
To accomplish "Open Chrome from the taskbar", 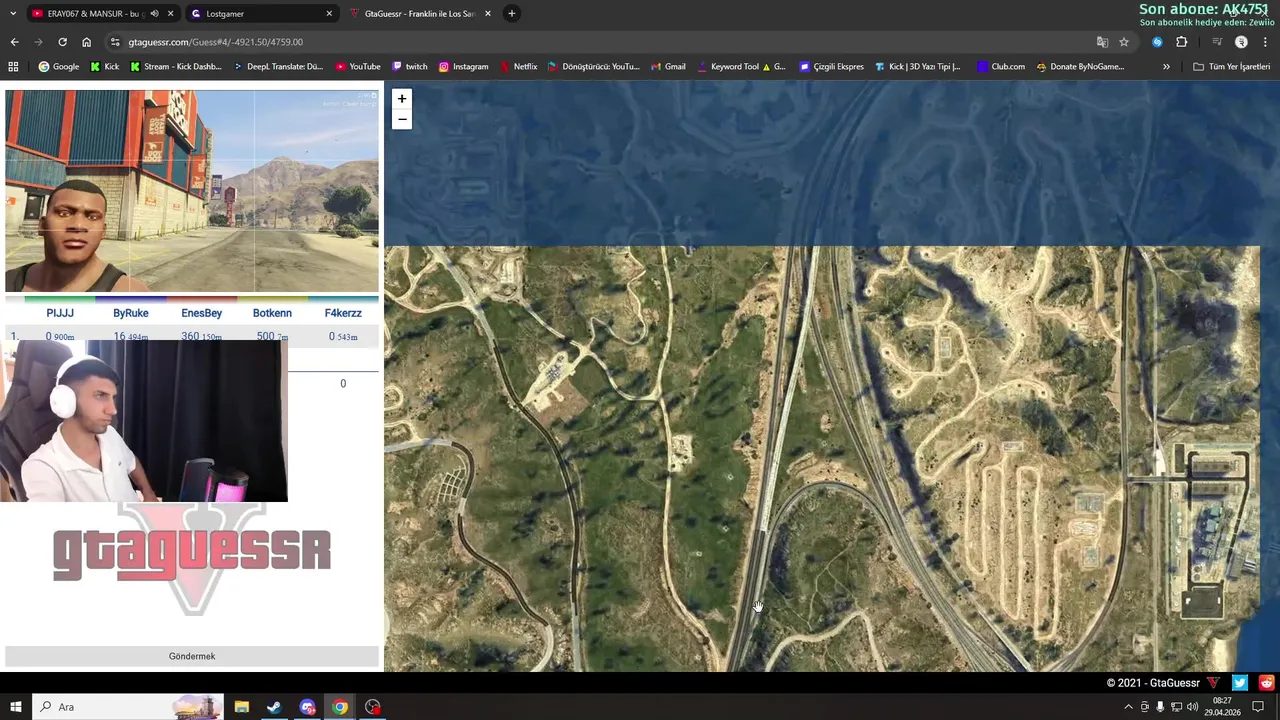I will 340,707.
